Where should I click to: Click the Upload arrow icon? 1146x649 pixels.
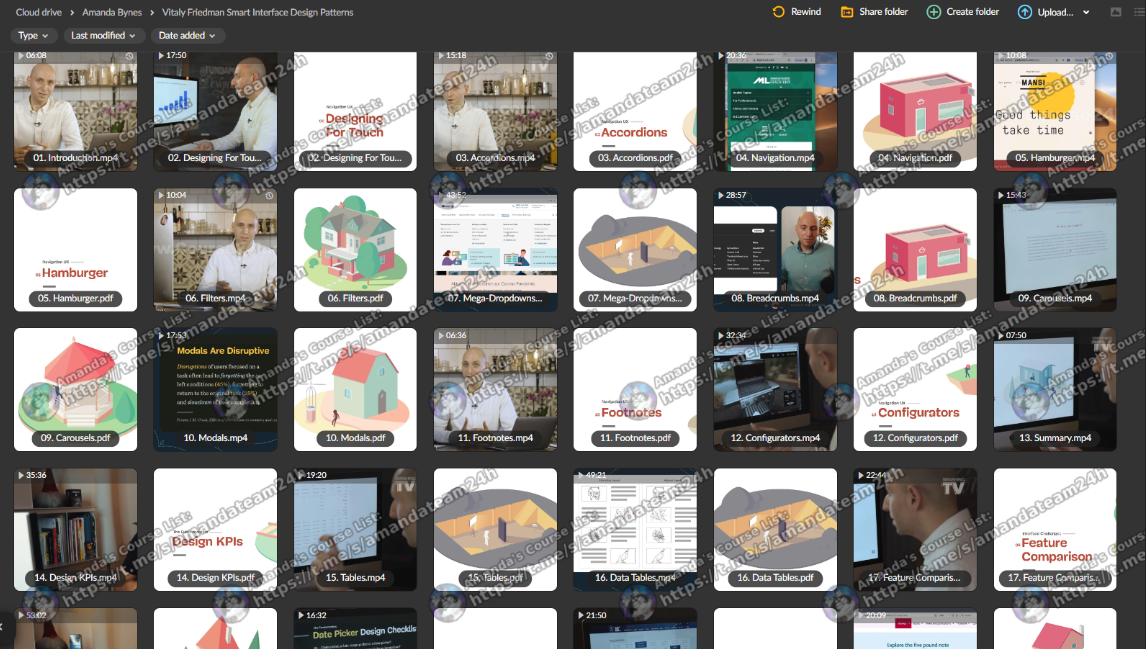point(1025,12)
